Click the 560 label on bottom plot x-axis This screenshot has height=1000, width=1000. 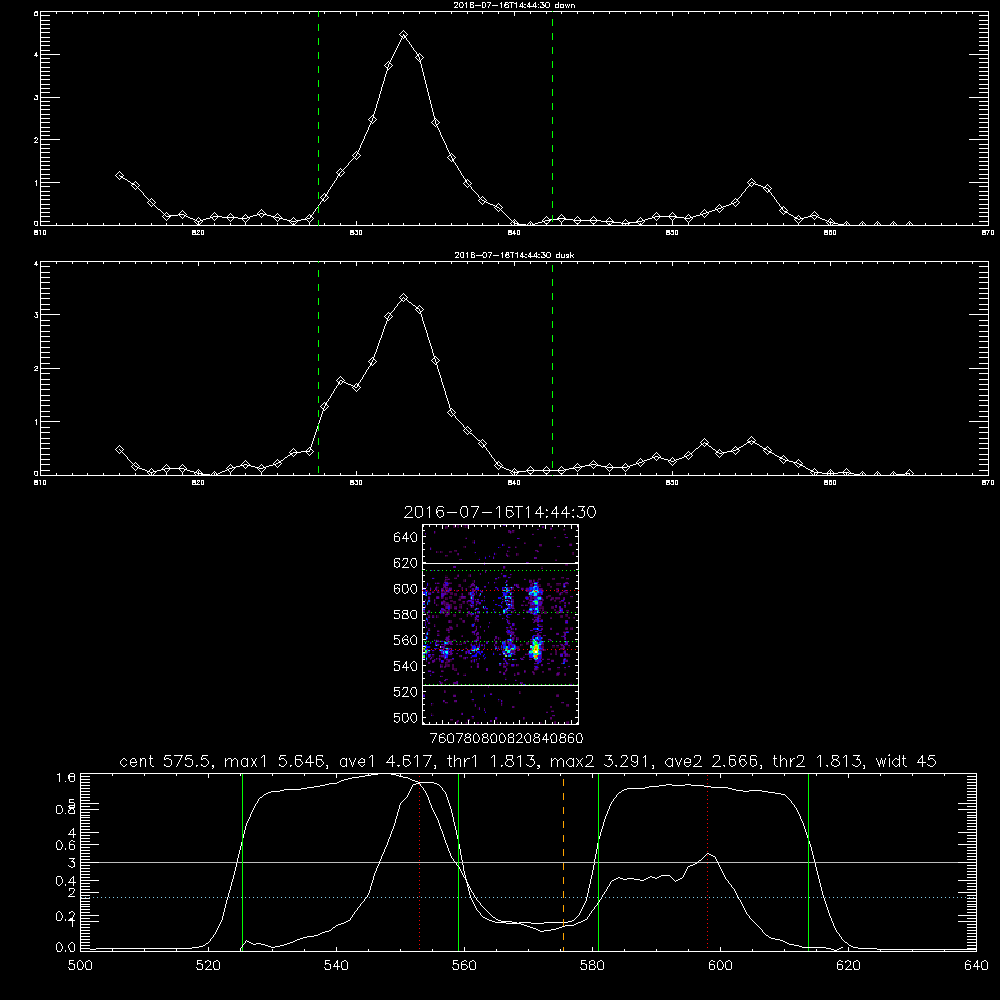[464, 966]
